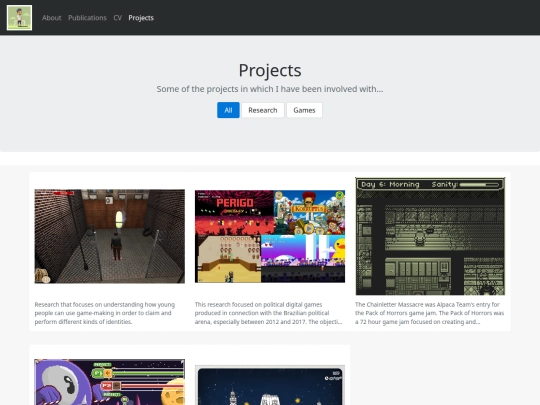Go to the Publications page

(87, 18)
